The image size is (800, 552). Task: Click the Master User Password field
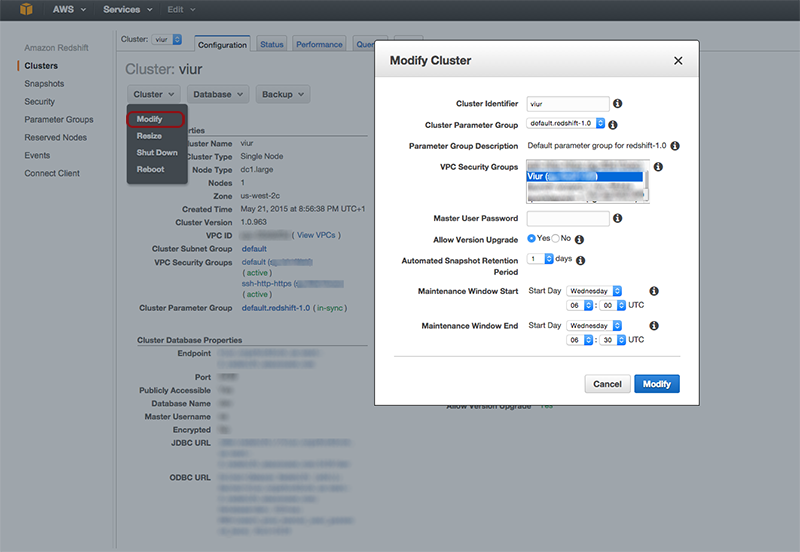568,219
